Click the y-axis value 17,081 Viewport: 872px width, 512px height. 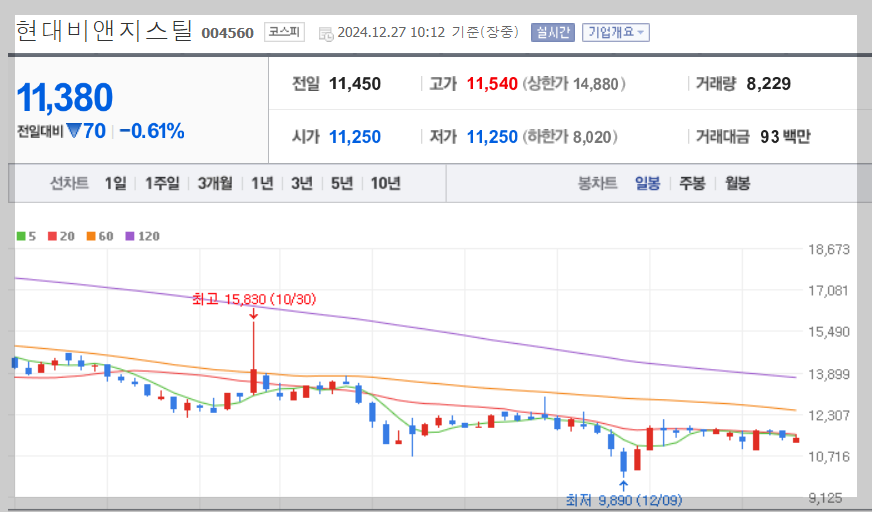829,290
